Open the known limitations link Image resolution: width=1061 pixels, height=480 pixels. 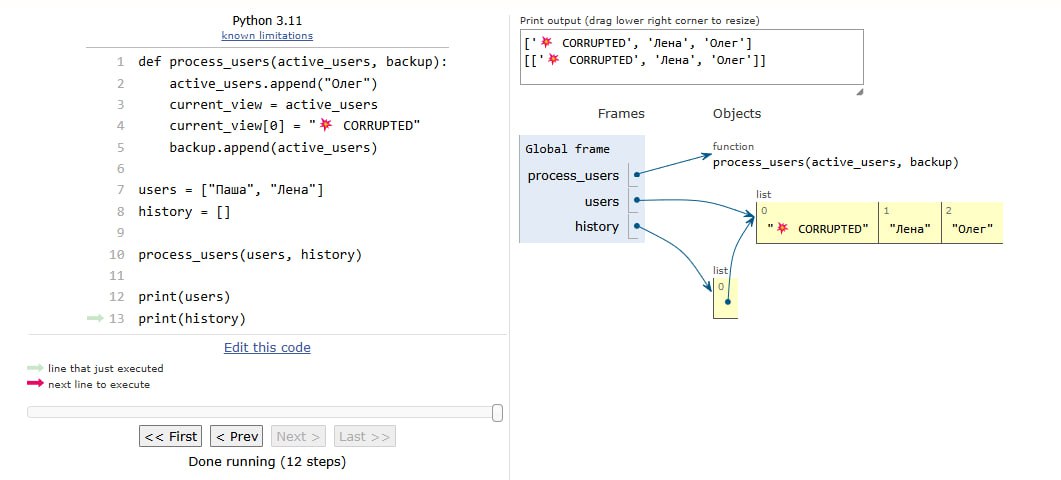267,36
